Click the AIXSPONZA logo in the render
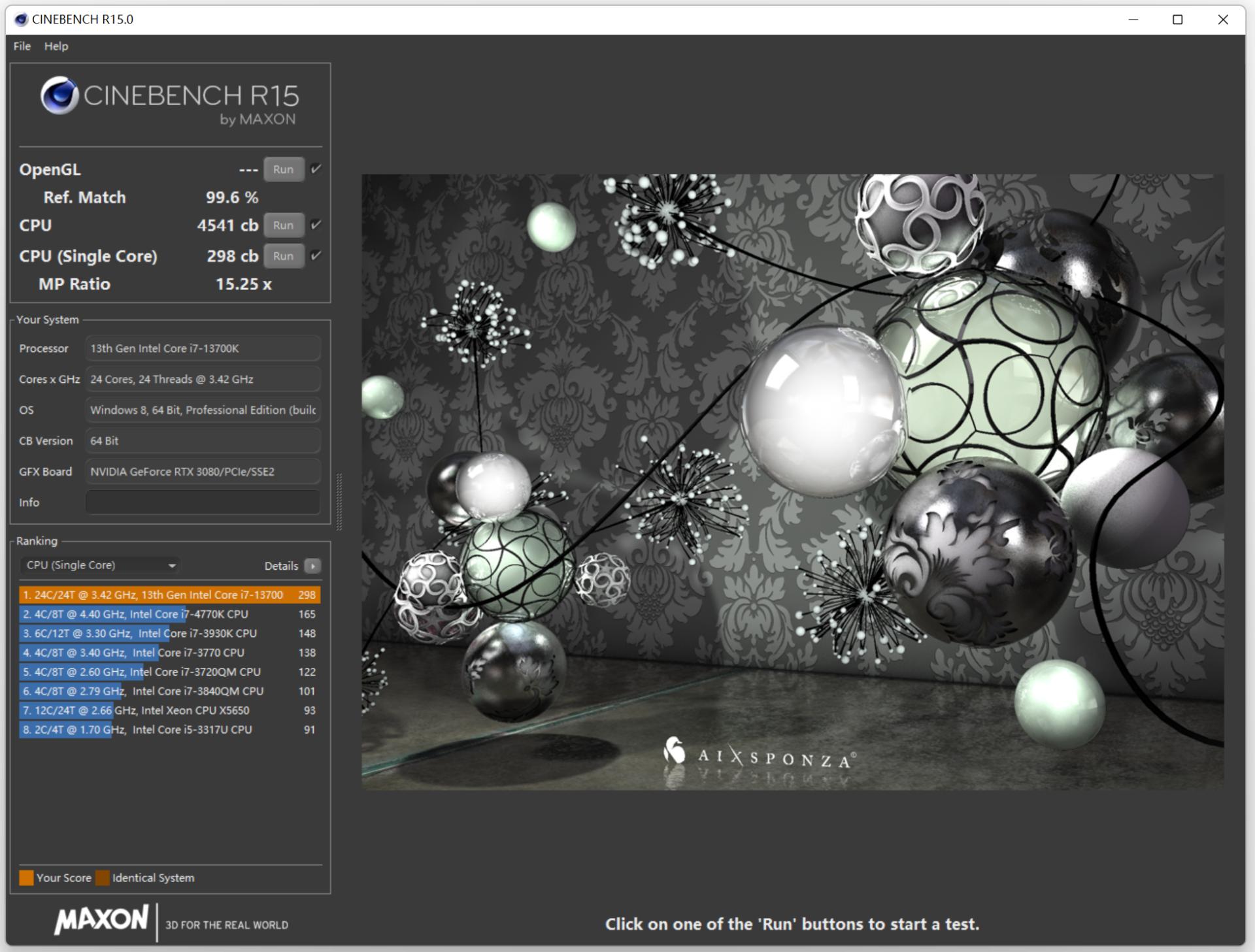Screen dimensions: 1255x952 758,755
